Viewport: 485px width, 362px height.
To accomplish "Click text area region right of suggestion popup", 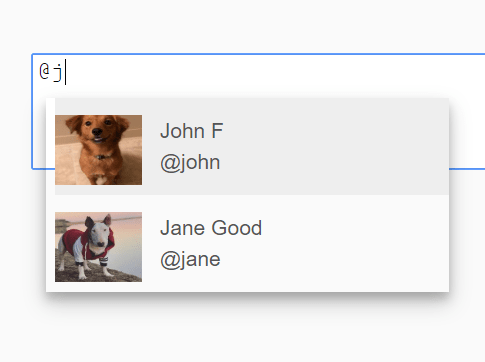I will pos(467,133).
